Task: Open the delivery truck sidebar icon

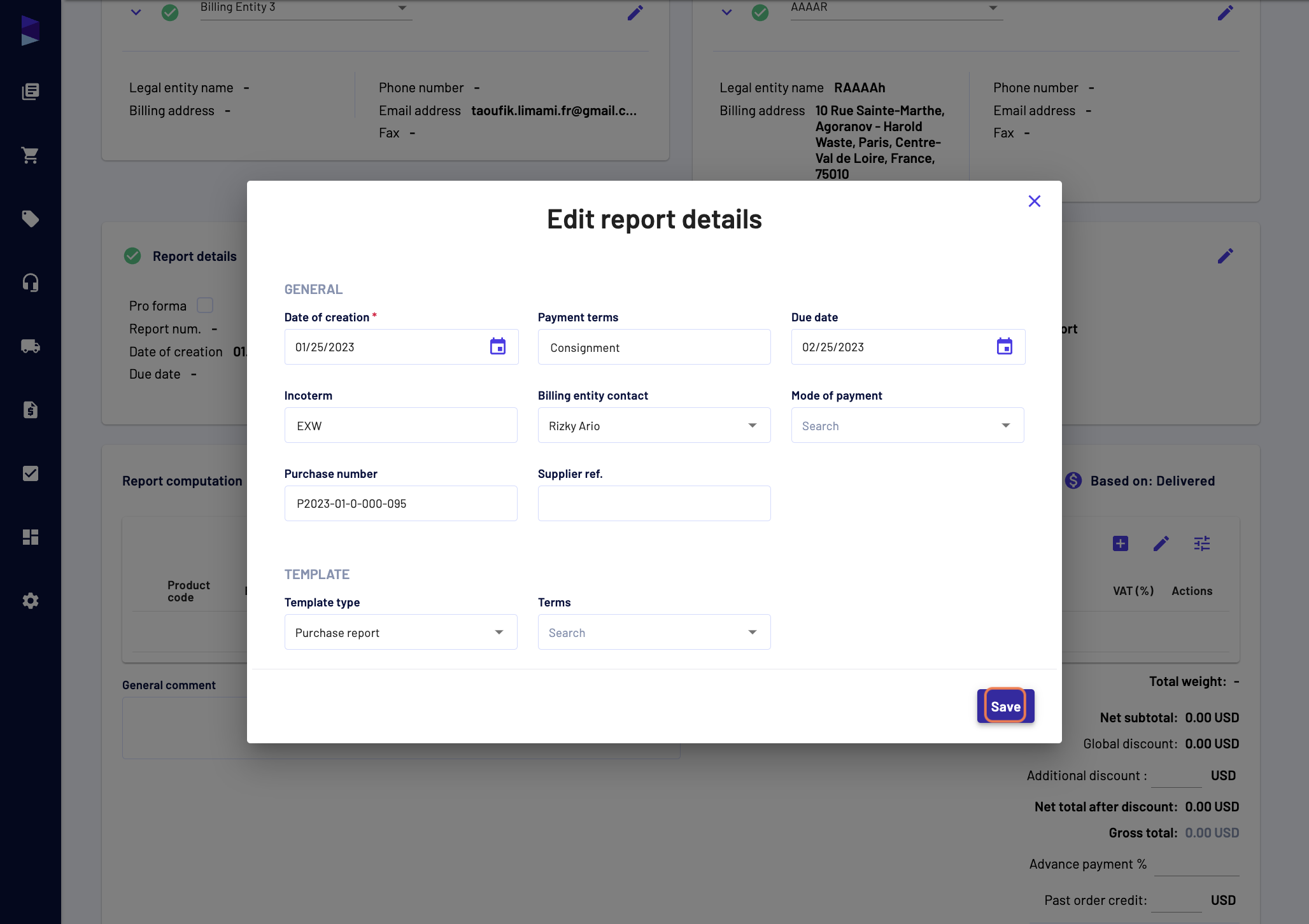Action: click(30, 346)
